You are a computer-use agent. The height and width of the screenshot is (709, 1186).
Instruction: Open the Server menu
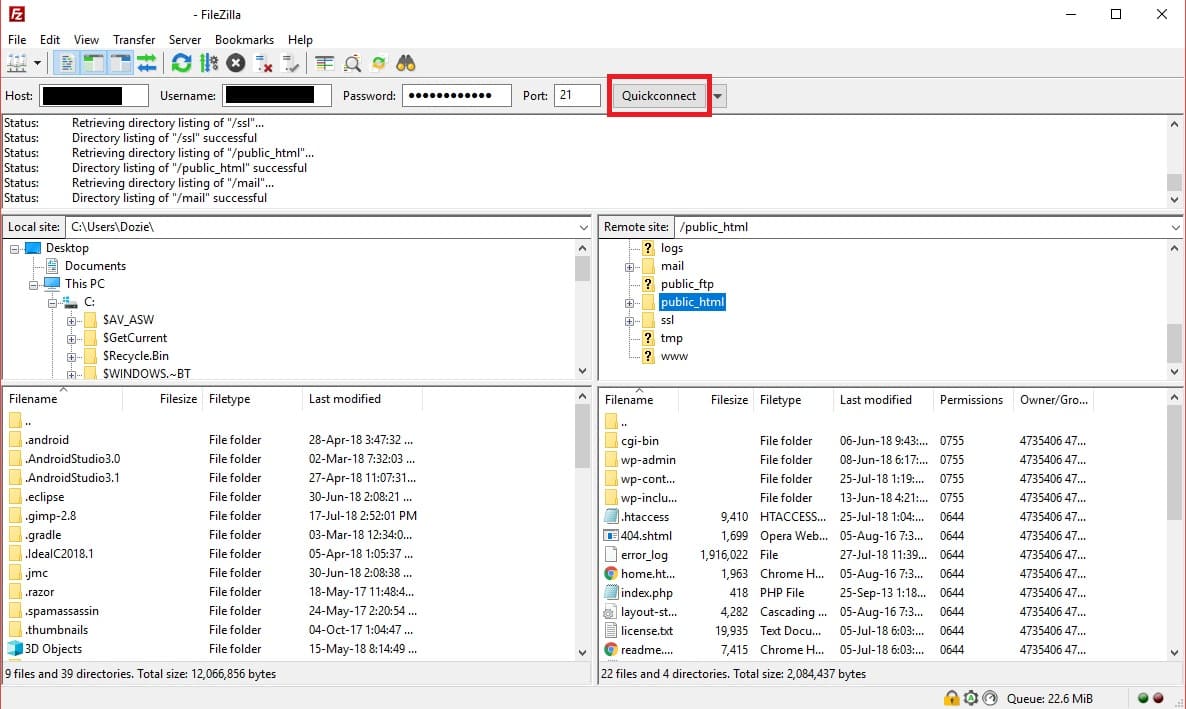click(185, 39)
